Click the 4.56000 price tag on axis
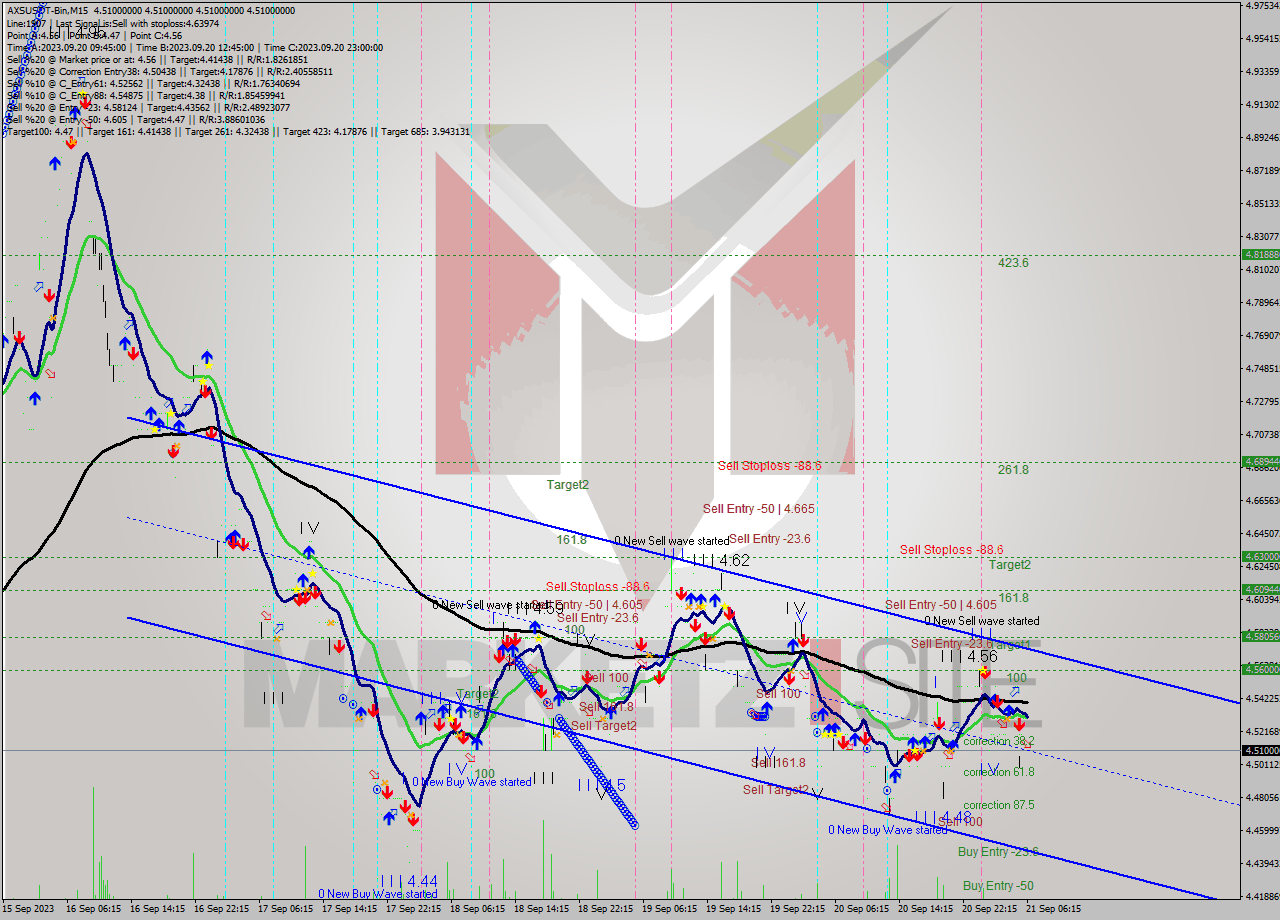Viewport: 1280px width, 920px height. coord(1260,669)
